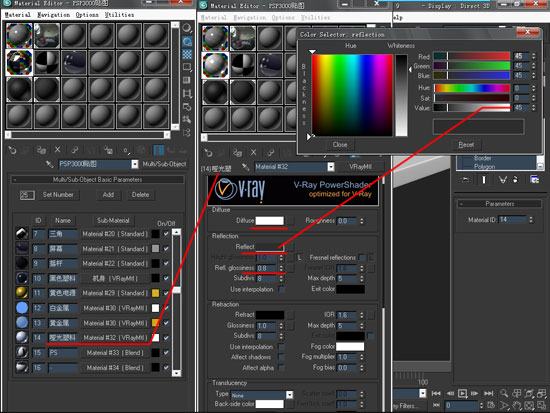The height and width of the screenshot is (413, 550).
Task: Click the Make Preview filmstrip icon
Action: coord(187,93)
